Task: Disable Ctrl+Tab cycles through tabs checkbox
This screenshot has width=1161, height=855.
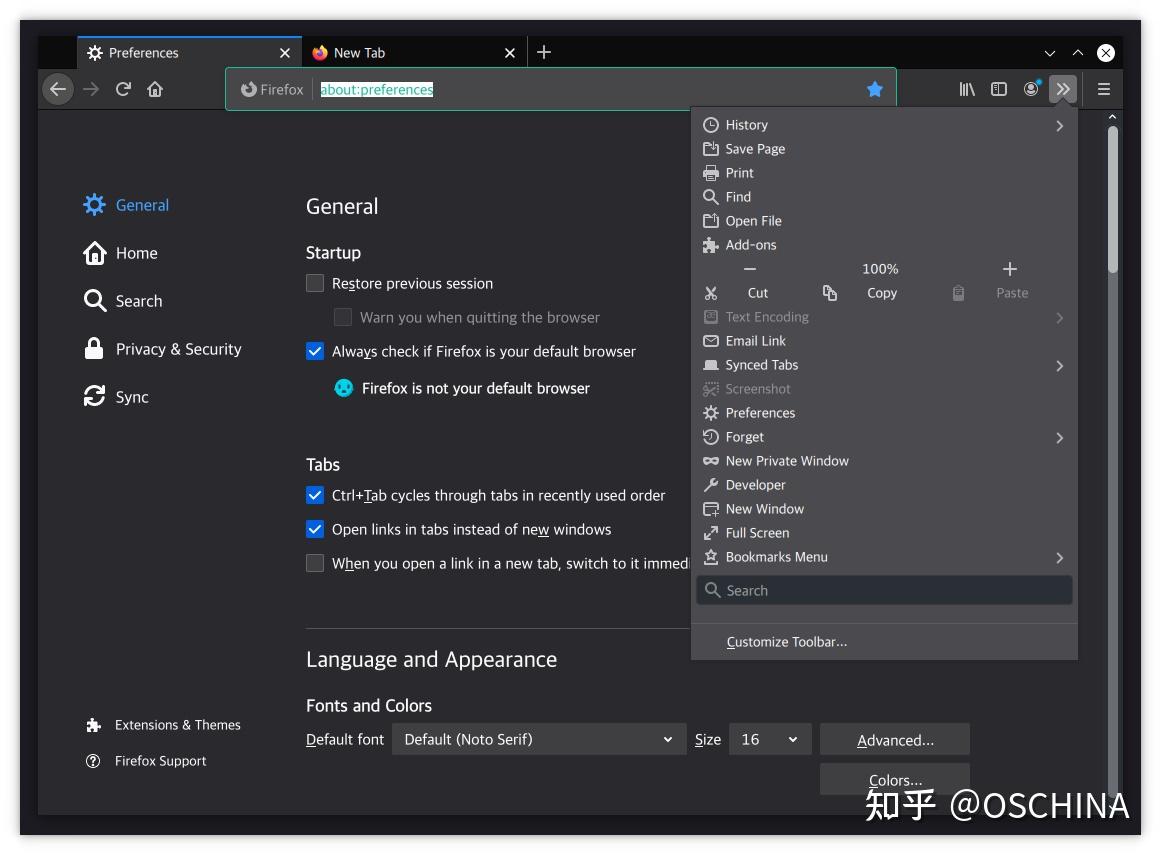Action: pyautogui.click(x=315, y=495)
